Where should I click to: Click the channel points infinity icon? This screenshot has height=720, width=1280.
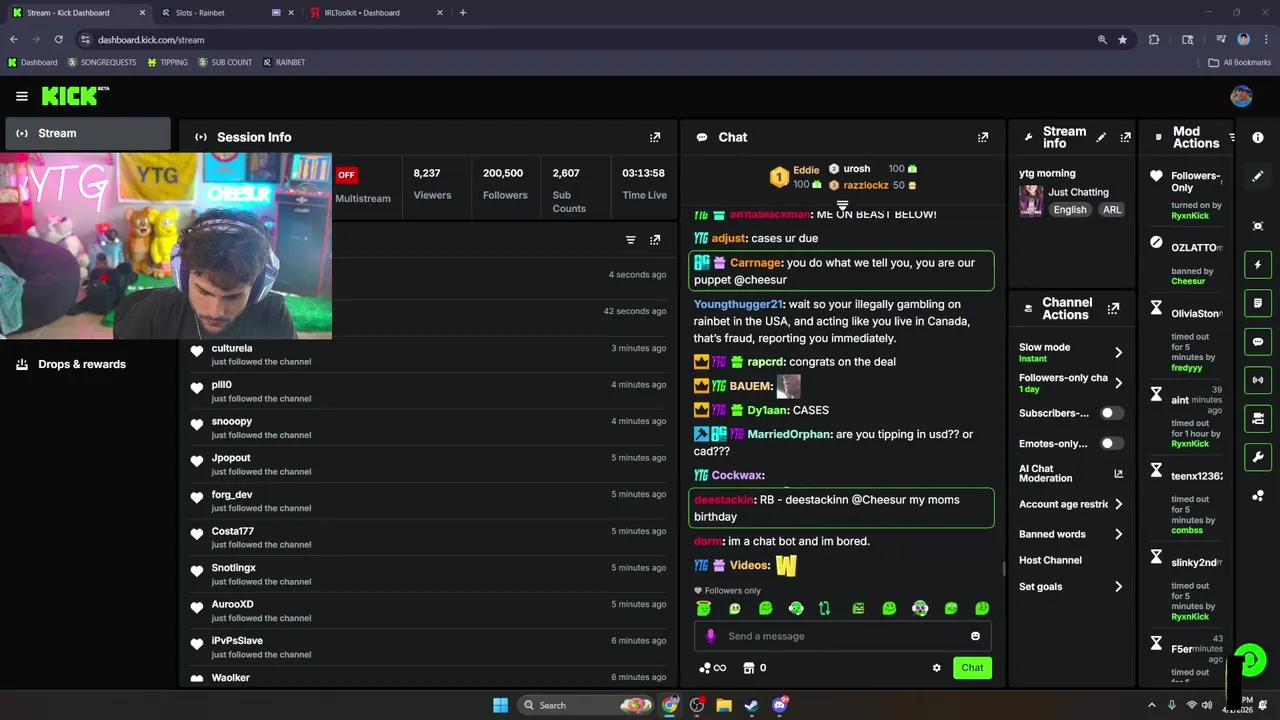pos(712,668)
